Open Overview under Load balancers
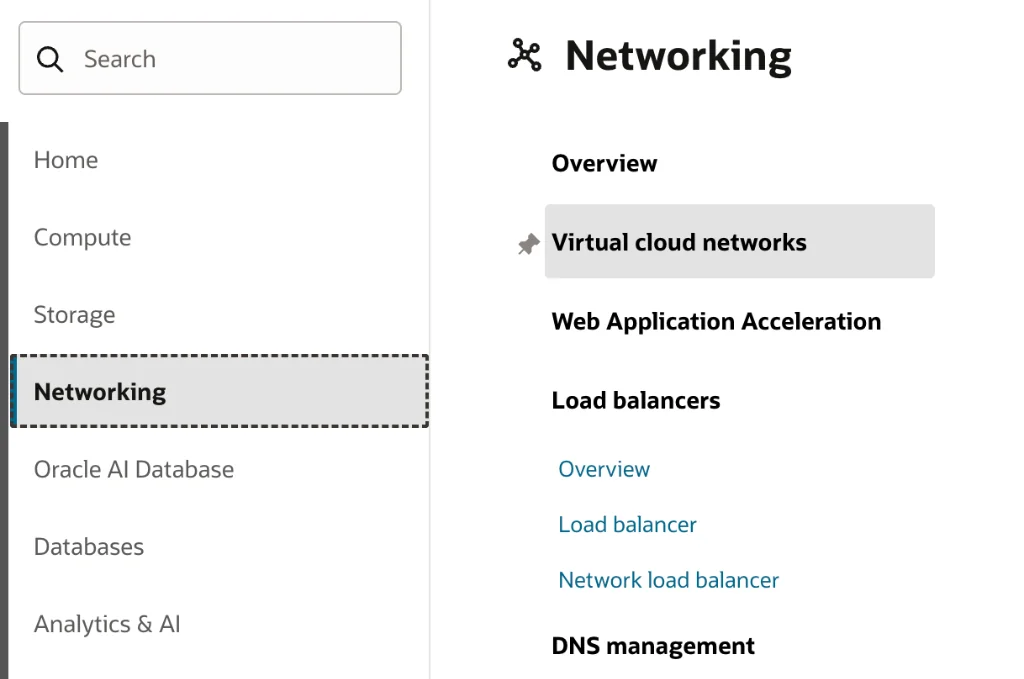1024x679 pixels. click(604, 468)
